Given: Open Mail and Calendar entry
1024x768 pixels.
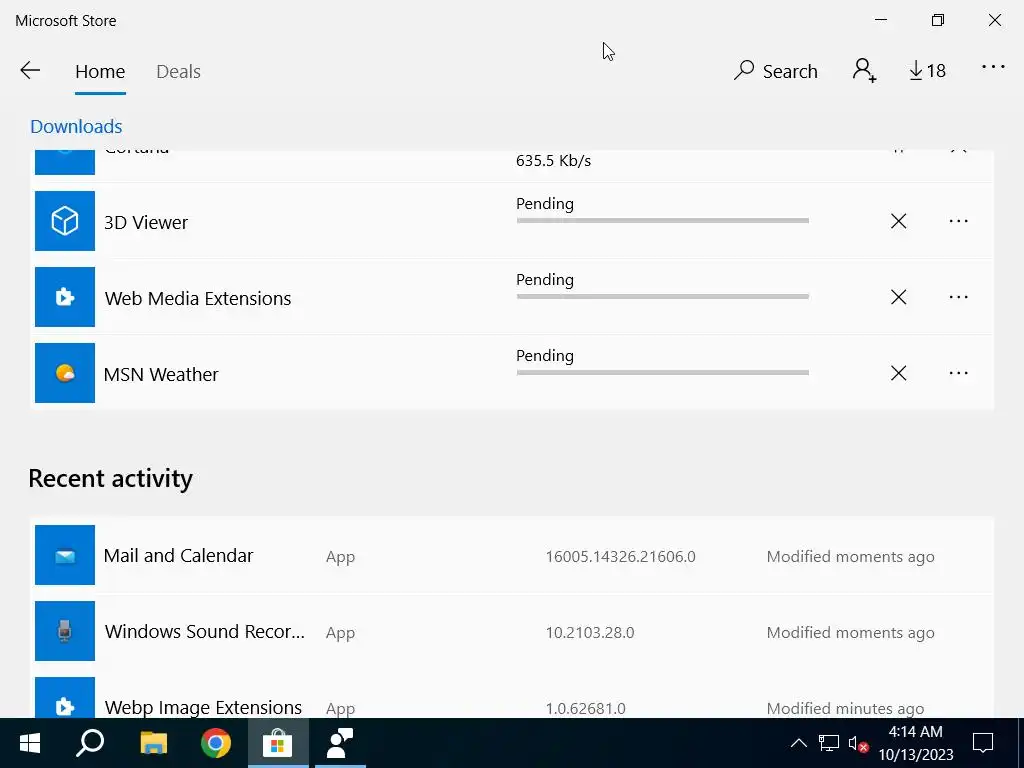Looking at the screenshot, I should coord(512,555).
